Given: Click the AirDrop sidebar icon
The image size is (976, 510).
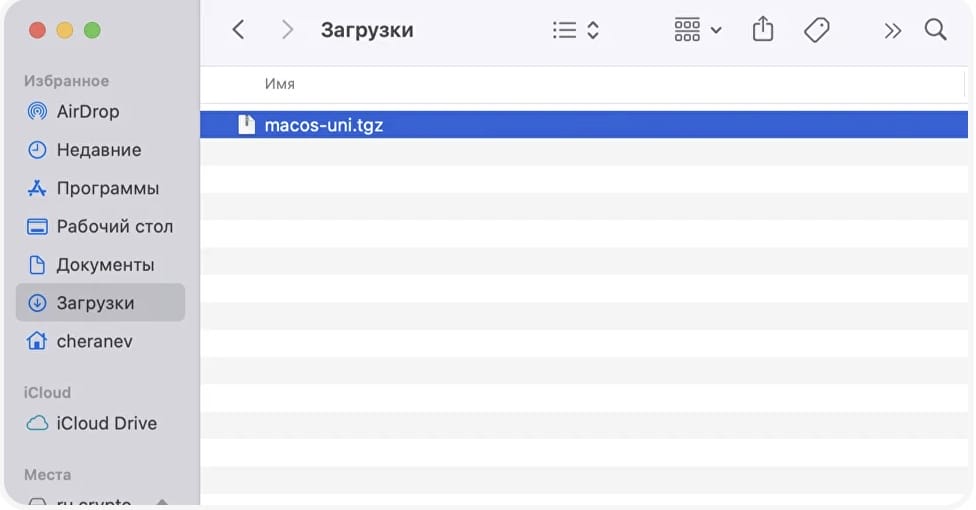Looking at the screenshot, I should coord(37,112).
